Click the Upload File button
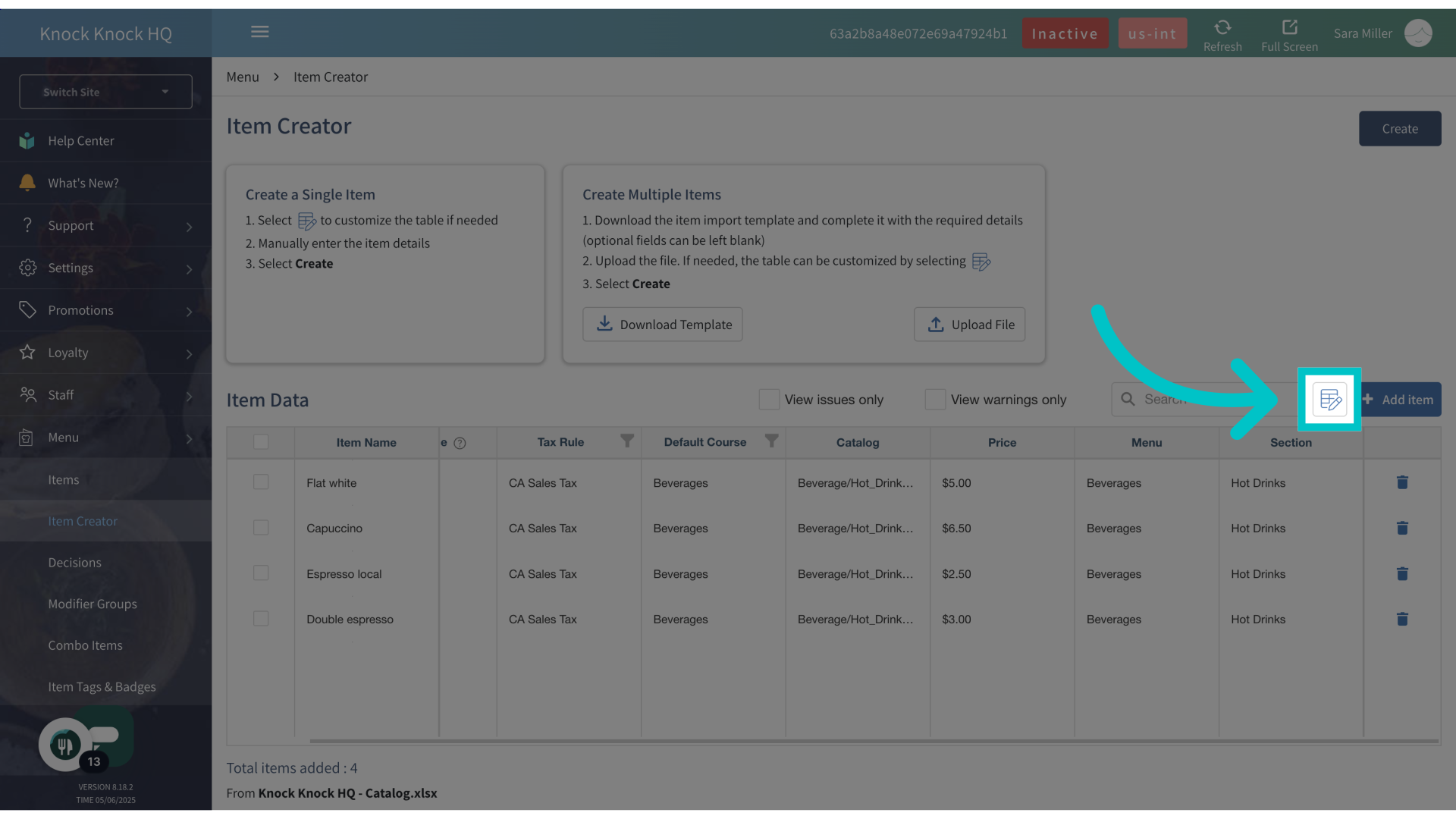The height and width of the screenshot is (819, 1456). pos(969,325)
